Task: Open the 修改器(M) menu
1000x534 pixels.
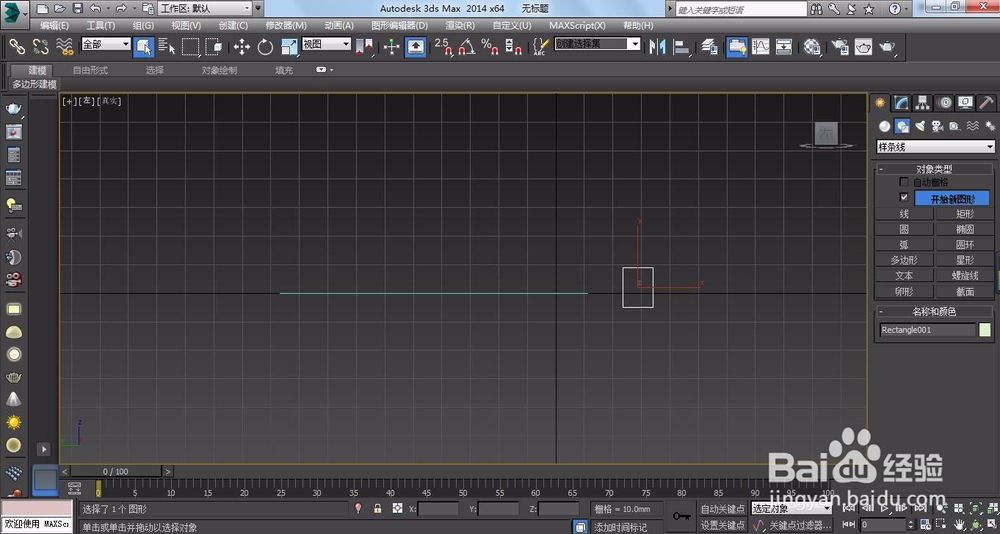Action: (x=286, y=26)
